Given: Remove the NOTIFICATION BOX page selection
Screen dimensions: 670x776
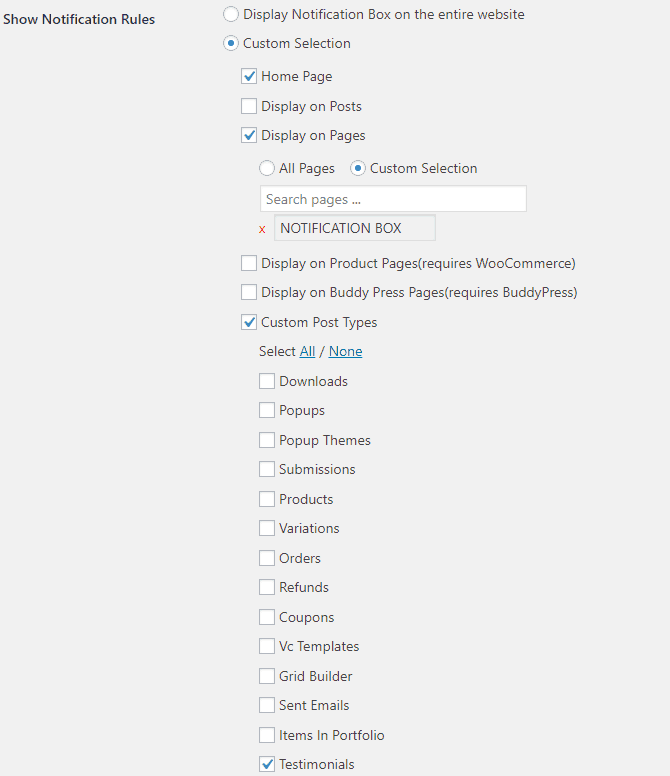Looking at the screenshot, I should point(263,229).
